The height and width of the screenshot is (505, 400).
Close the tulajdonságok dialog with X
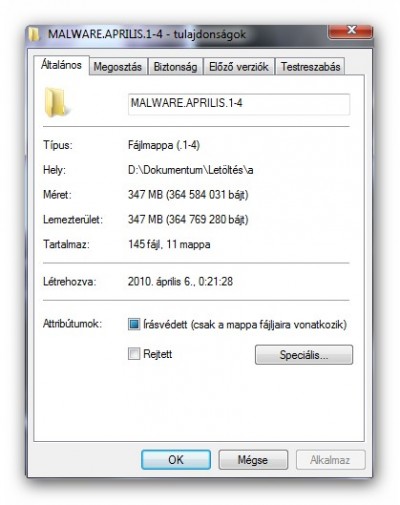point(350,31)
